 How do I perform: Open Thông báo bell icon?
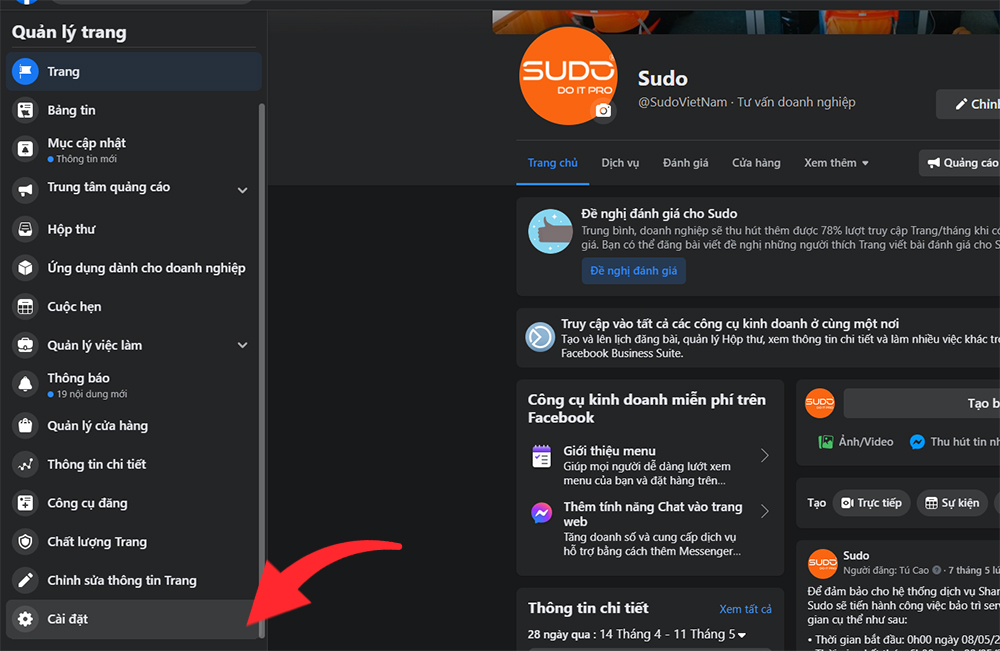[x=25, y=384]
